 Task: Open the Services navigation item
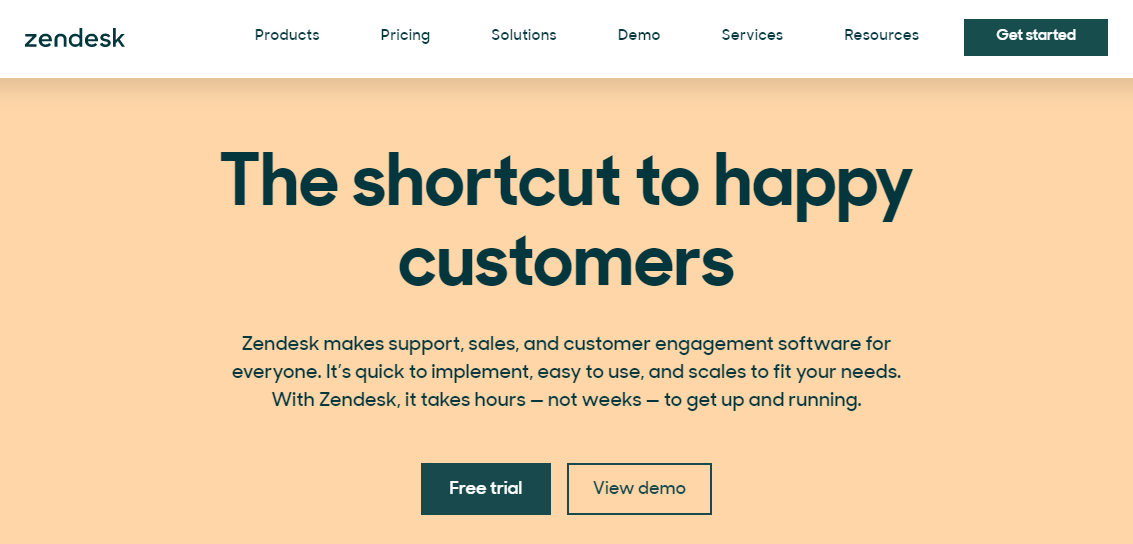click(752, 35)
